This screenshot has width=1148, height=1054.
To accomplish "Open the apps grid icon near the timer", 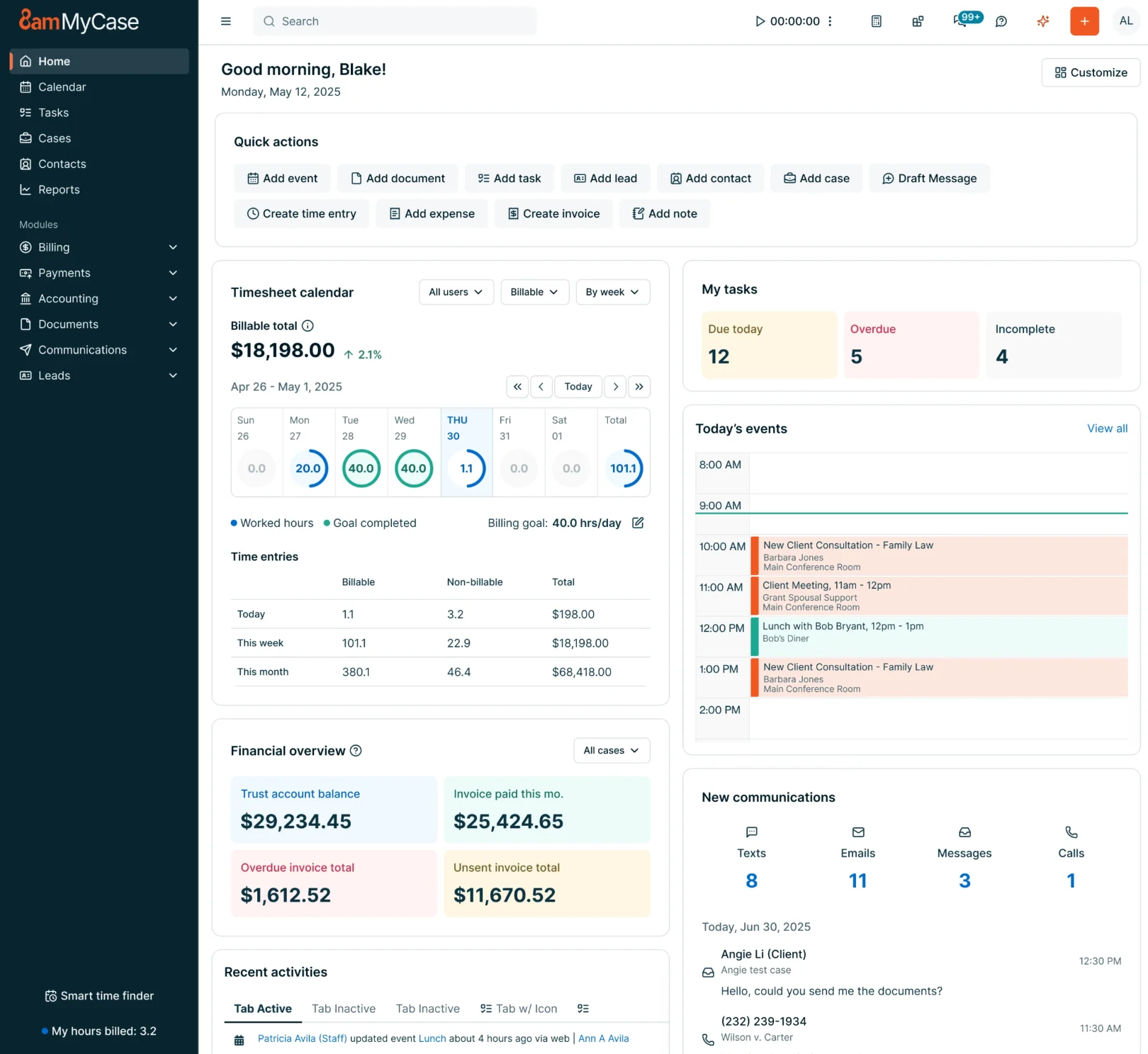I will (917, 21).
